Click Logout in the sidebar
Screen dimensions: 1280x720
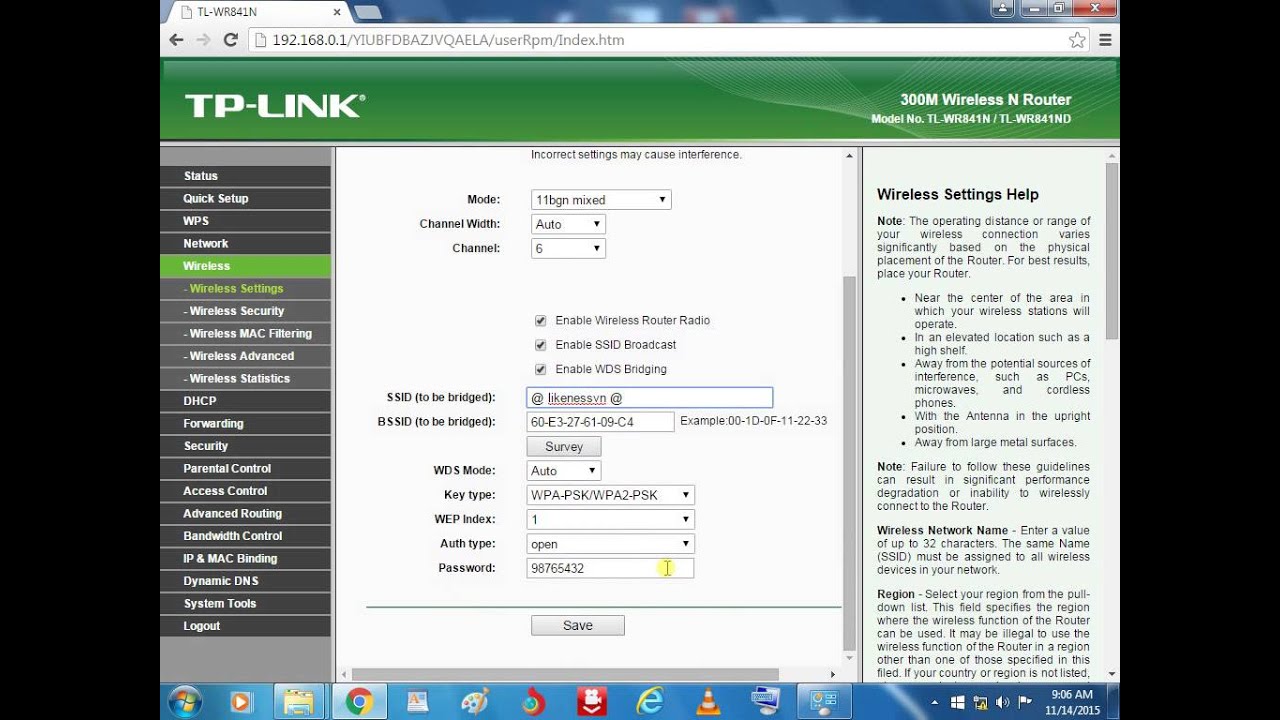(245, 626)
